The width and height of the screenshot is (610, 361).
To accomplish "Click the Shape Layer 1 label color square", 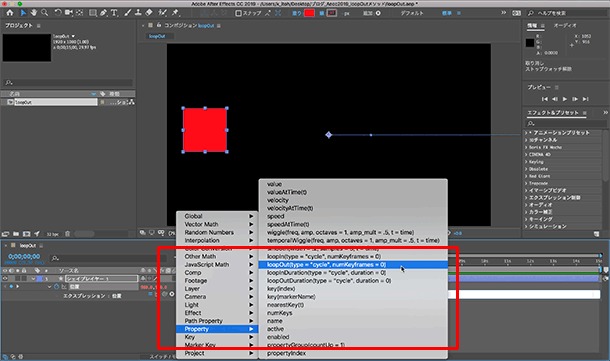I will click(x=40, y=279).
